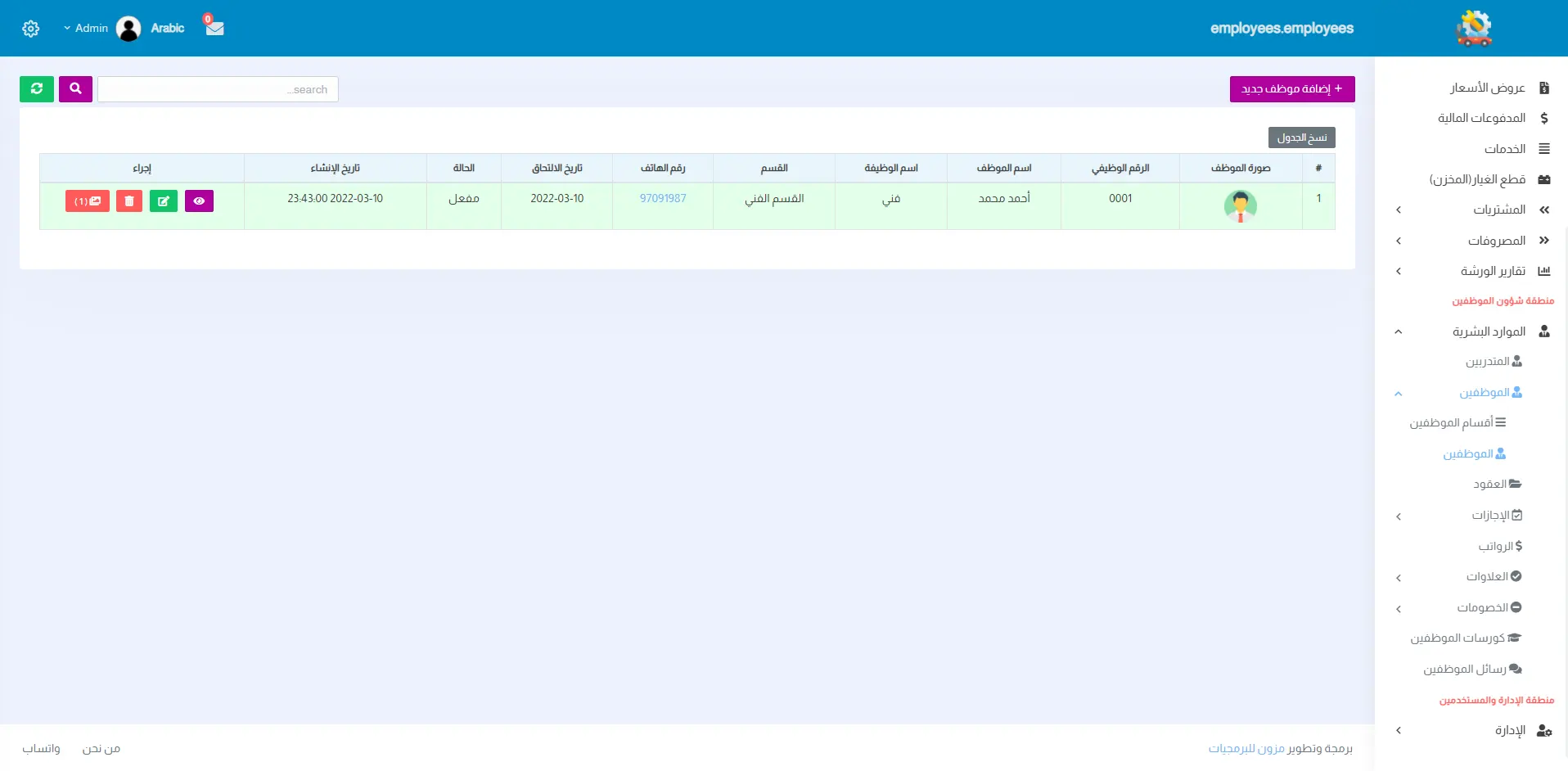Image resolution: width=1568 pixels, height=771 pixels.
Task: Click the purple search magnifier button
Action: click(75, 89)
